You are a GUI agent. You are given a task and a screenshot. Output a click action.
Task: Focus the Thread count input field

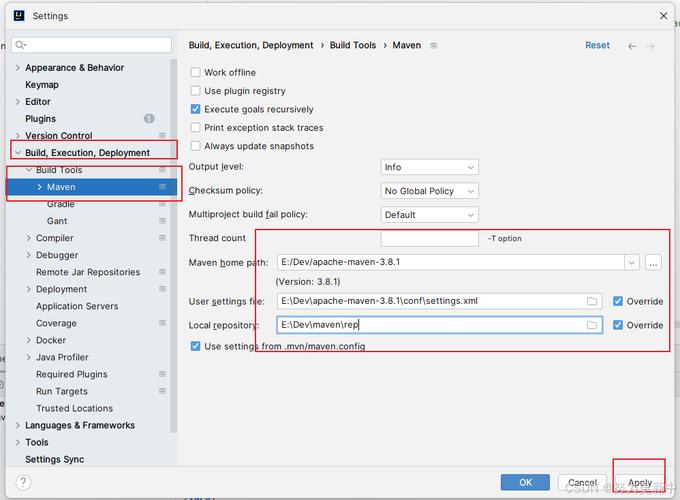pyautogui.click(x=429, y=239)
